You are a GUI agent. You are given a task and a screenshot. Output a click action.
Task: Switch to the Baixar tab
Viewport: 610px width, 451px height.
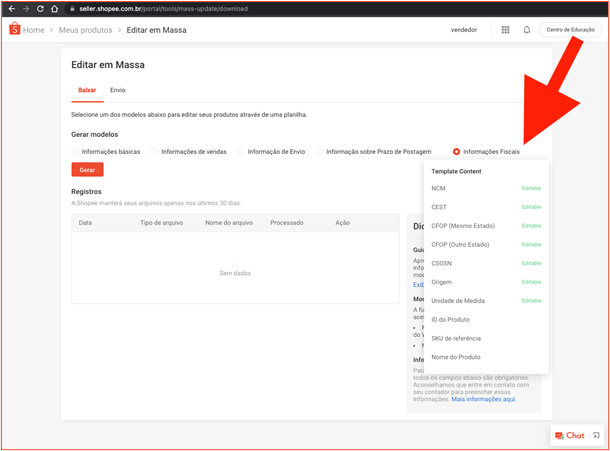pos(87,90)
